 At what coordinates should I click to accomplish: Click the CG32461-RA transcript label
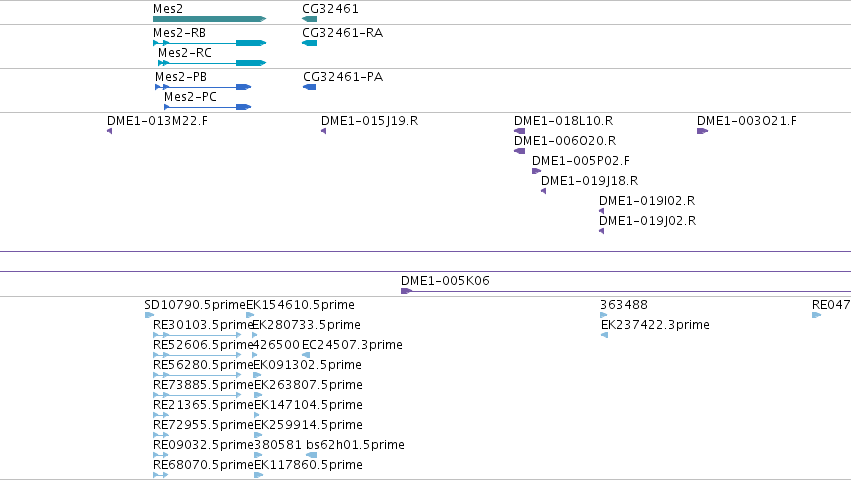pos(342,33)
